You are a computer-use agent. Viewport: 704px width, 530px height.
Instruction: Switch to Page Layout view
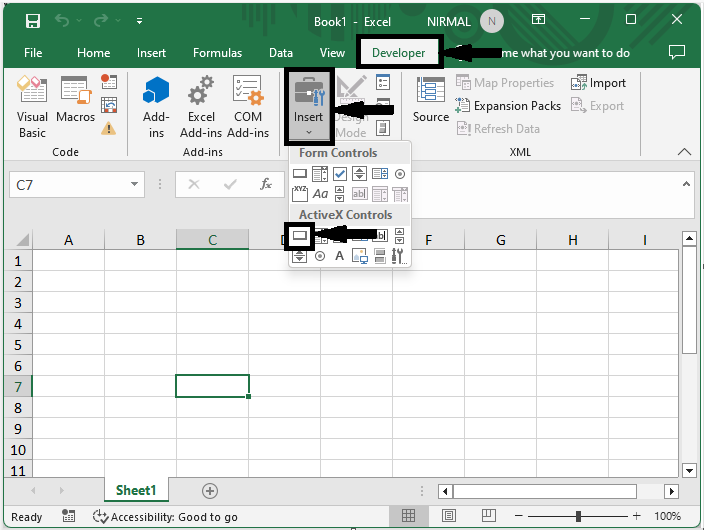449,516
